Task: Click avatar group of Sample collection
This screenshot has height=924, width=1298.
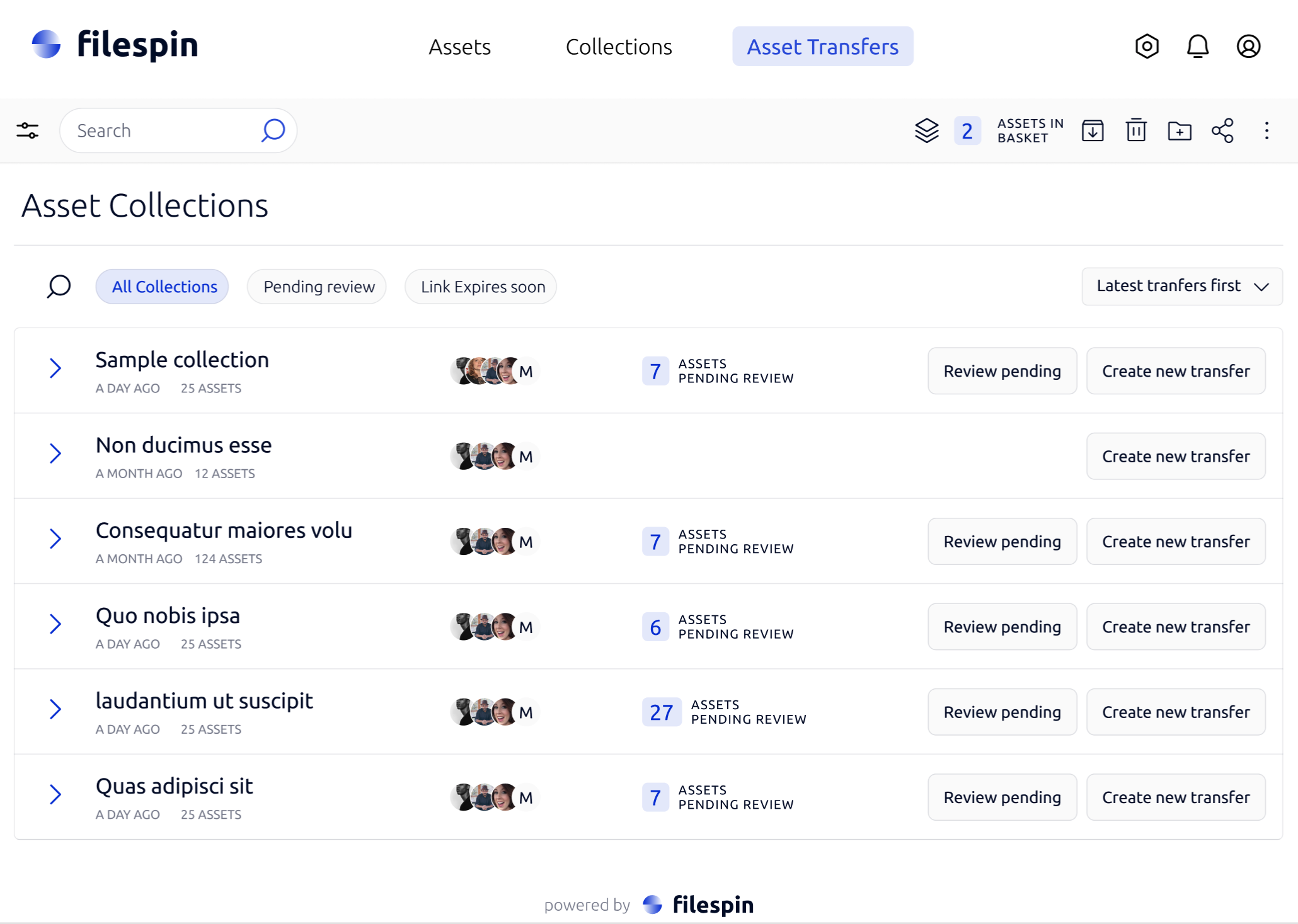Action: click(x=495, y=371)
